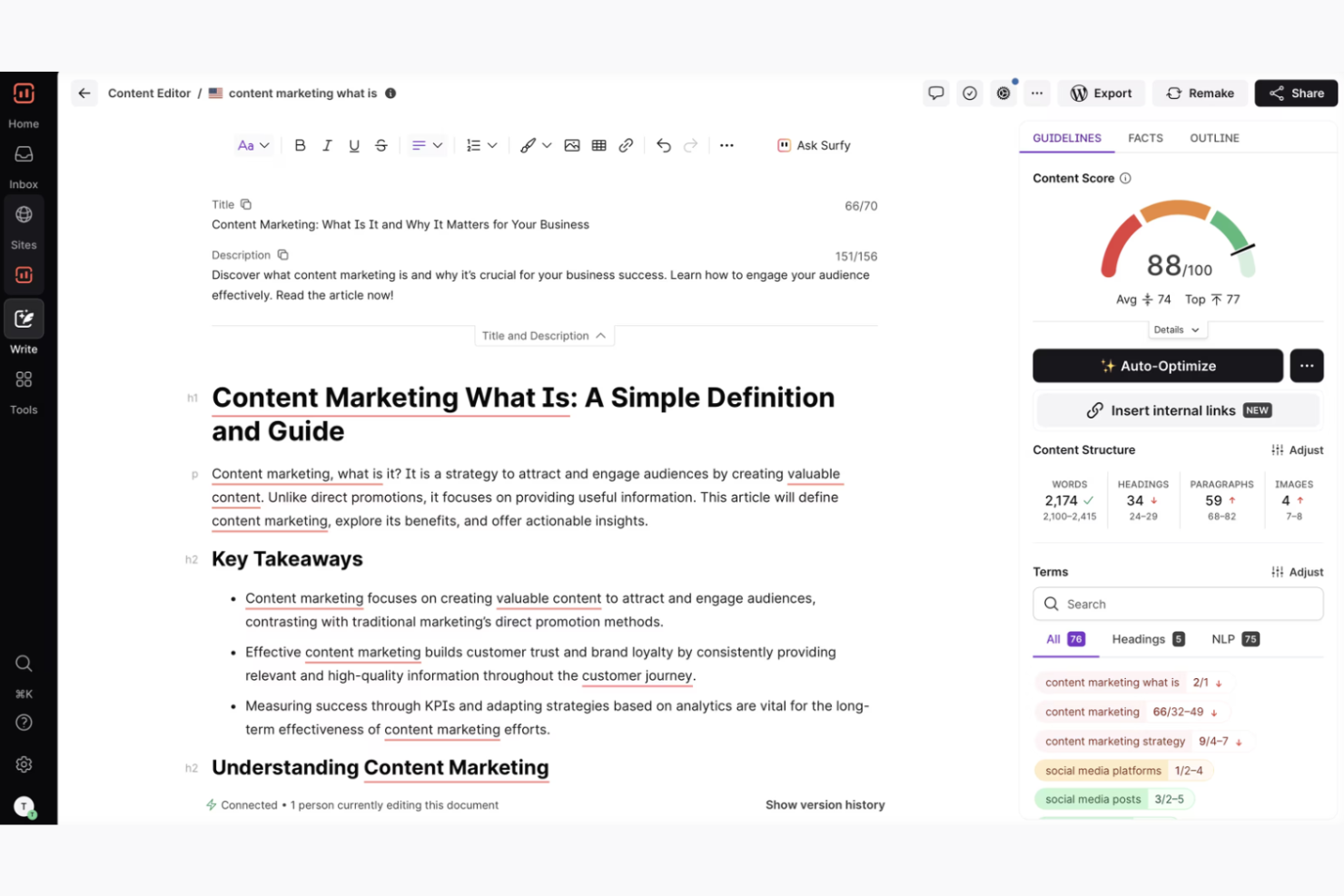Insert an image into the document
This screenshot has width=1344, height=896.
[572, 144]
